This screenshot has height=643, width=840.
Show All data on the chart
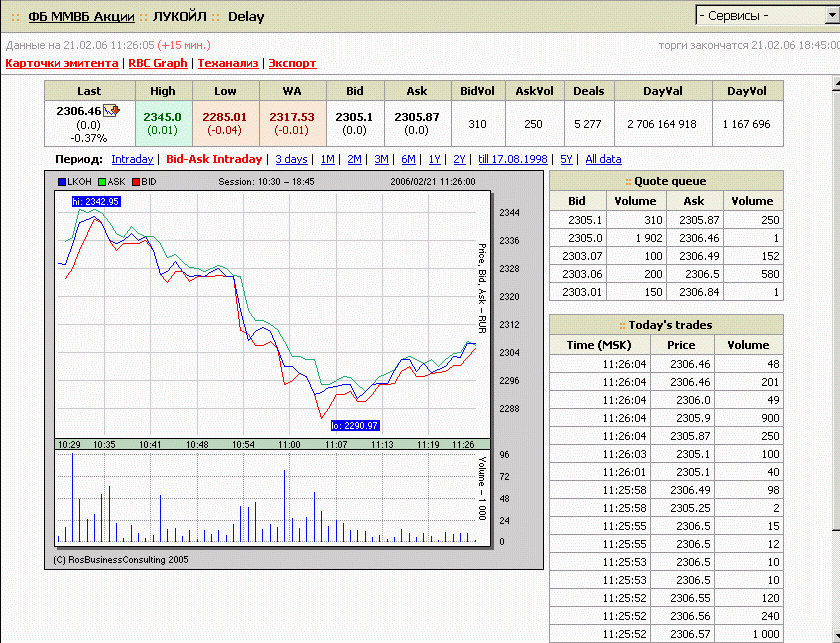(x=603, y=159)
